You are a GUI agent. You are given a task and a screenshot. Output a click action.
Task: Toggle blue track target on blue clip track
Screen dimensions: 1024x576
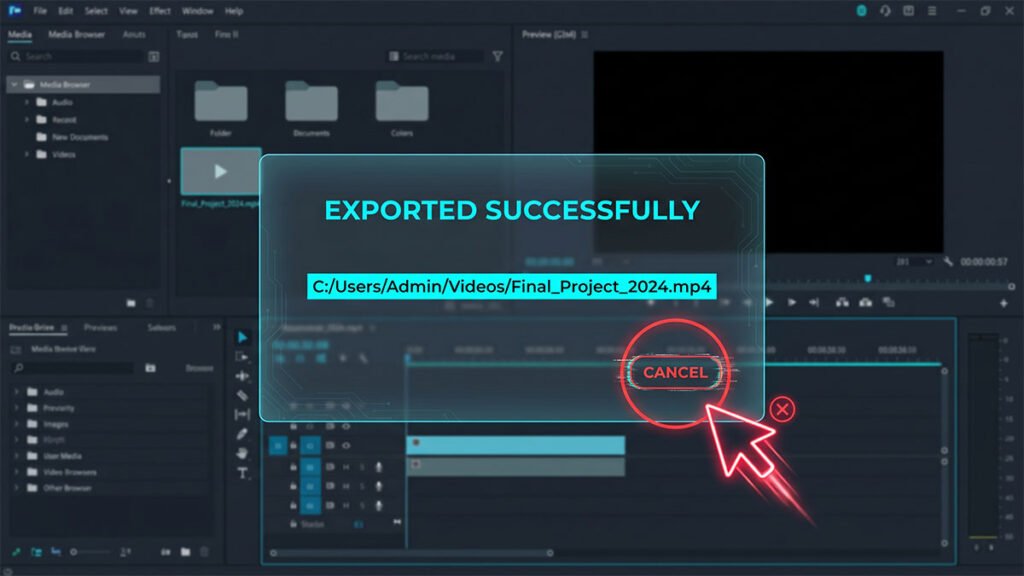(310, 445)
